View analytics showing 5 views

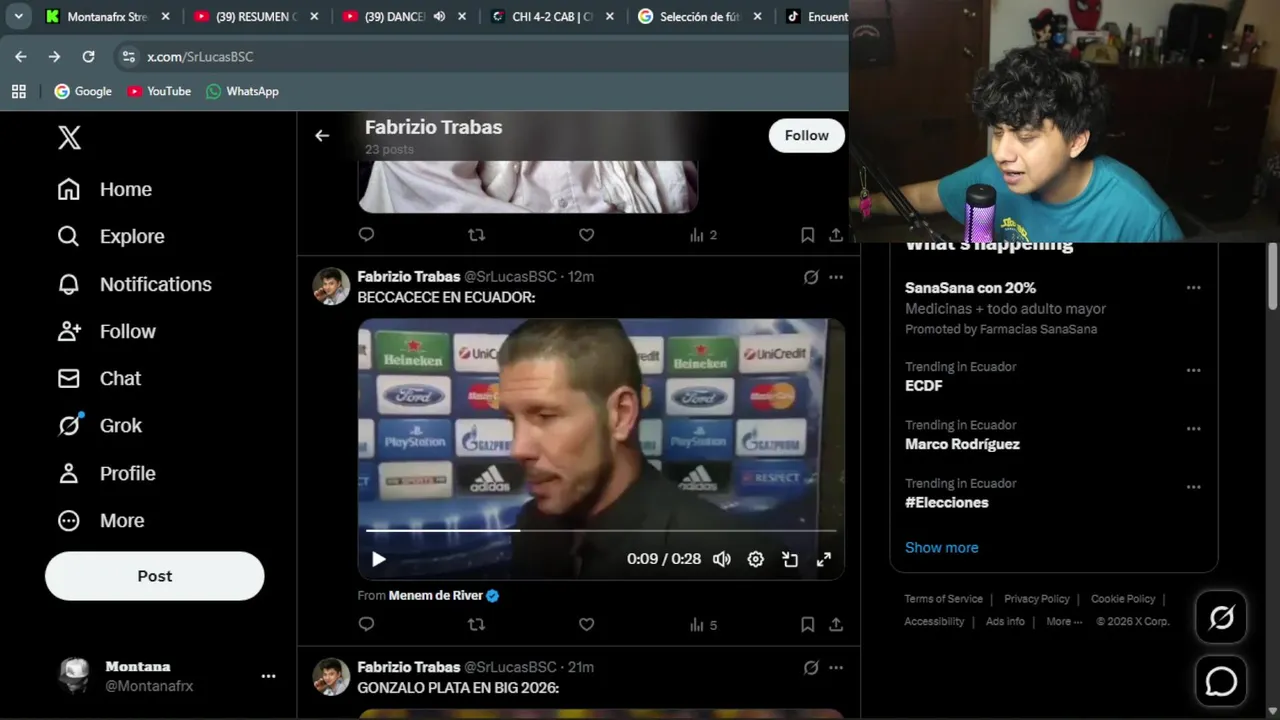click(x=703, y=625)
